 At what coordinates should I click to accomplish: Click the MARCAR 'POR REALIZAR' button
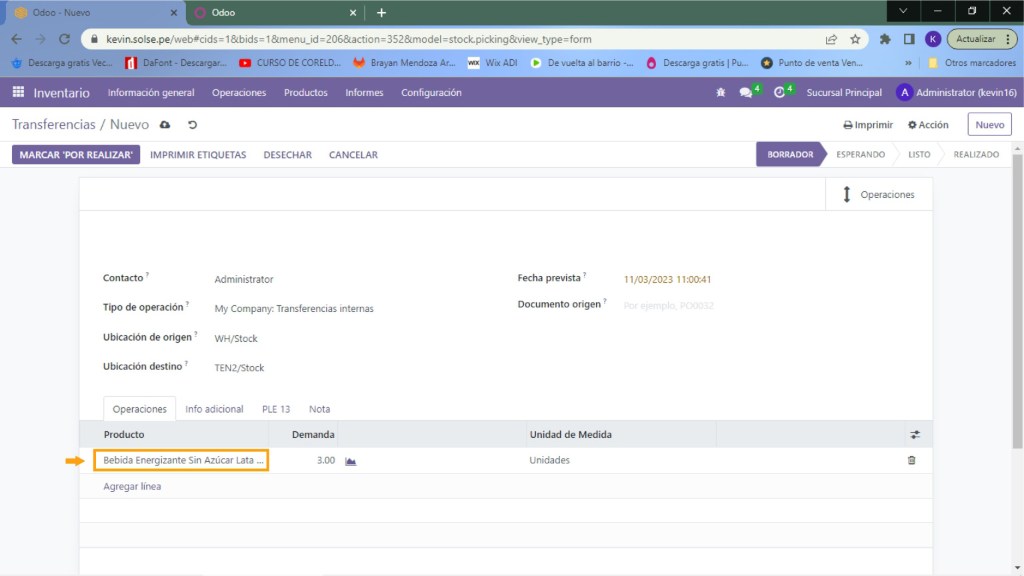[x=76, y=155]
